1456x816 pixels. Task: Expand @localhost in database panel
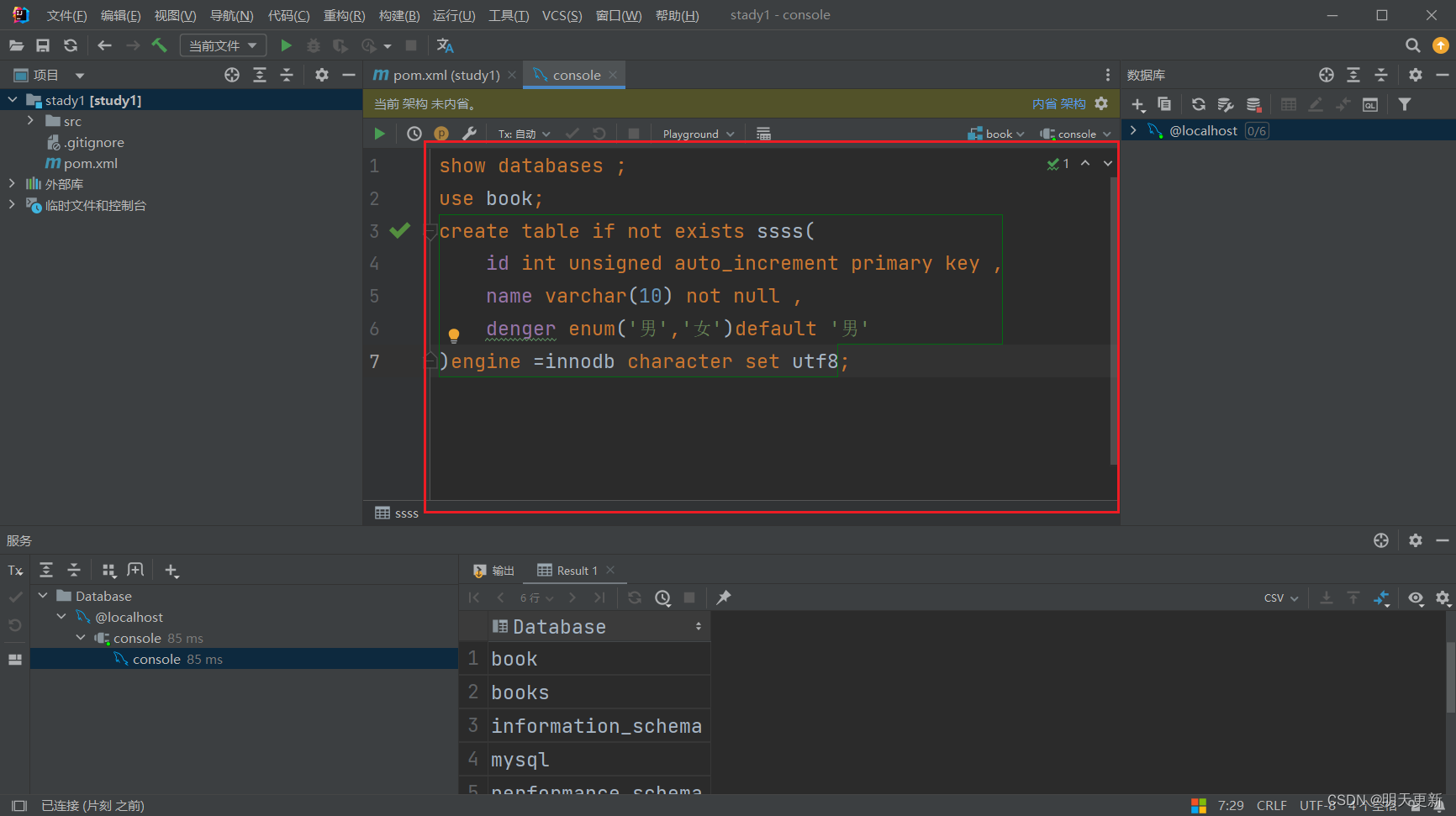pyautogui.click(x=1133, y=130)
